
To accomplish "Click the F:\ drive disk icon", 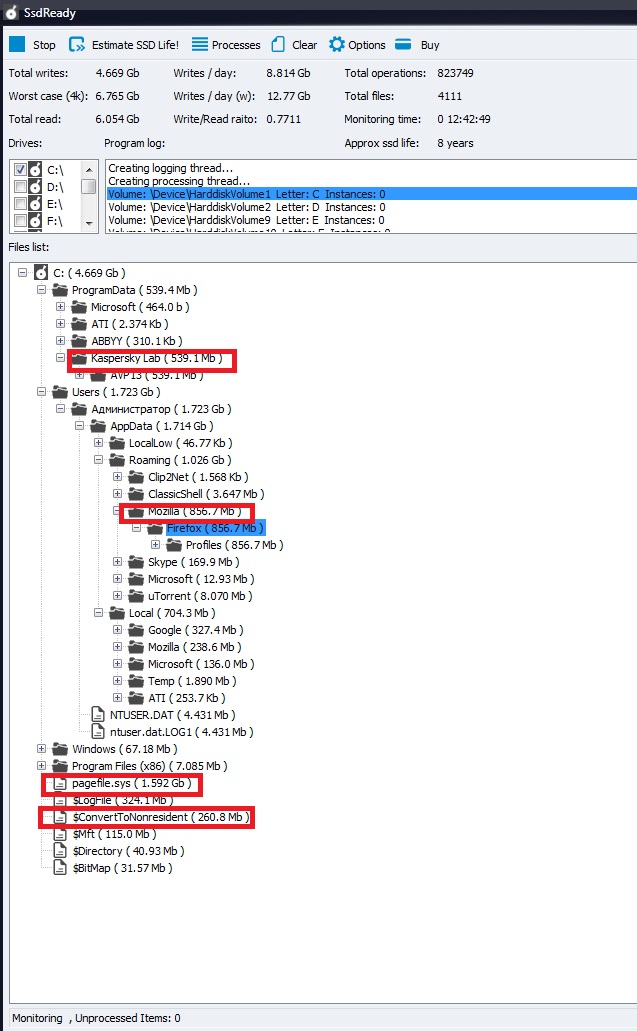I will (x=35, y=221).
